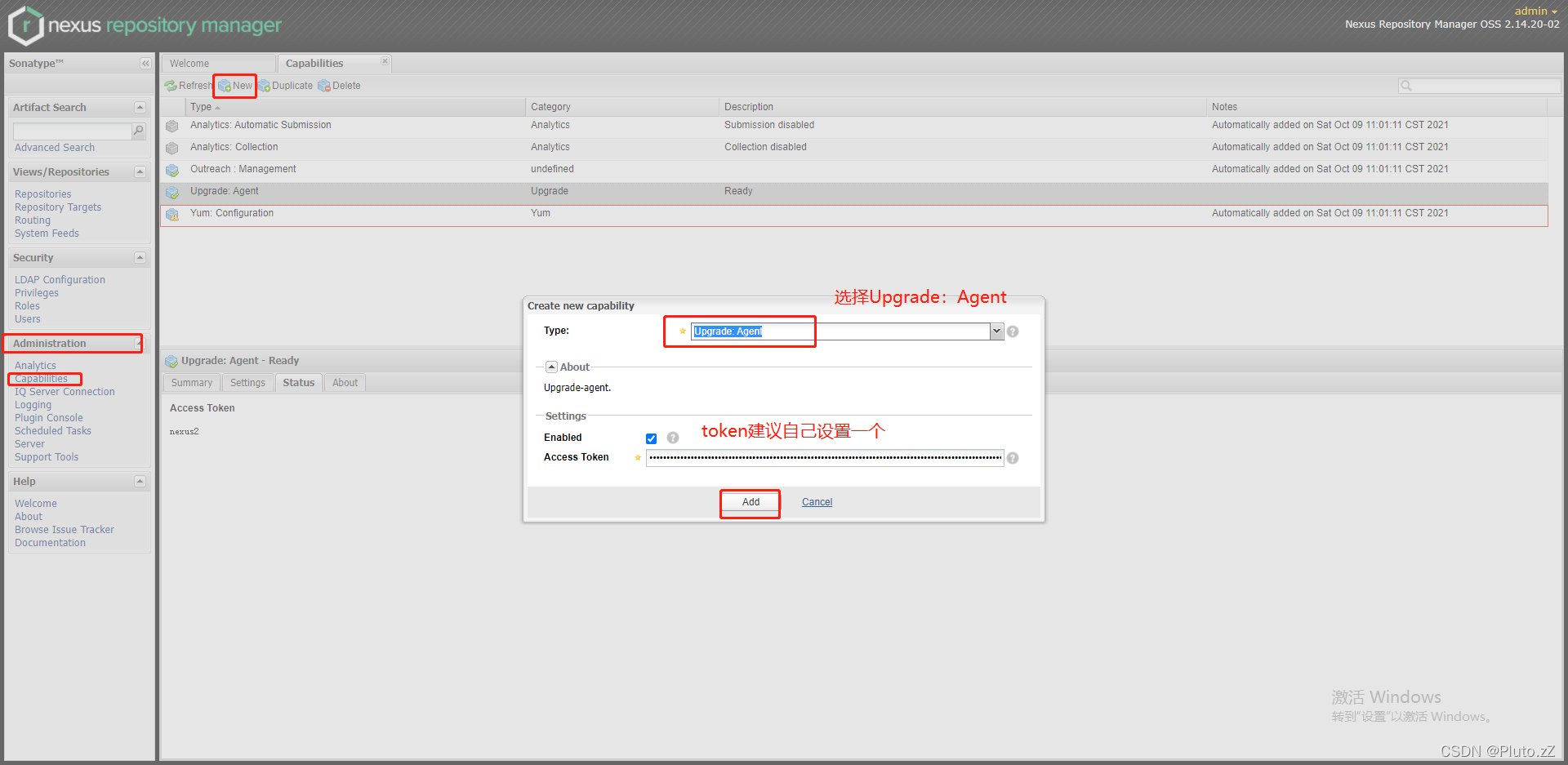The image size is (1568, 765).
Task: Toggle the Enabled checkbox
Action: pos(651,438)
